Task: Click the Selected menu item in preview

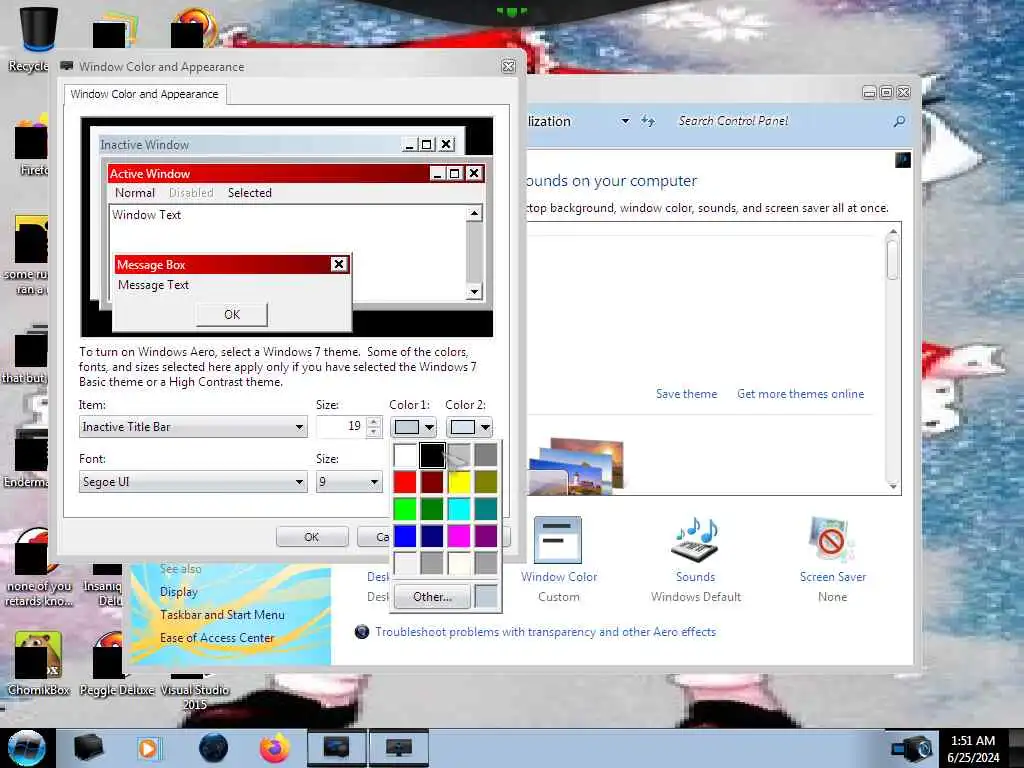Action: pos(249,193)
